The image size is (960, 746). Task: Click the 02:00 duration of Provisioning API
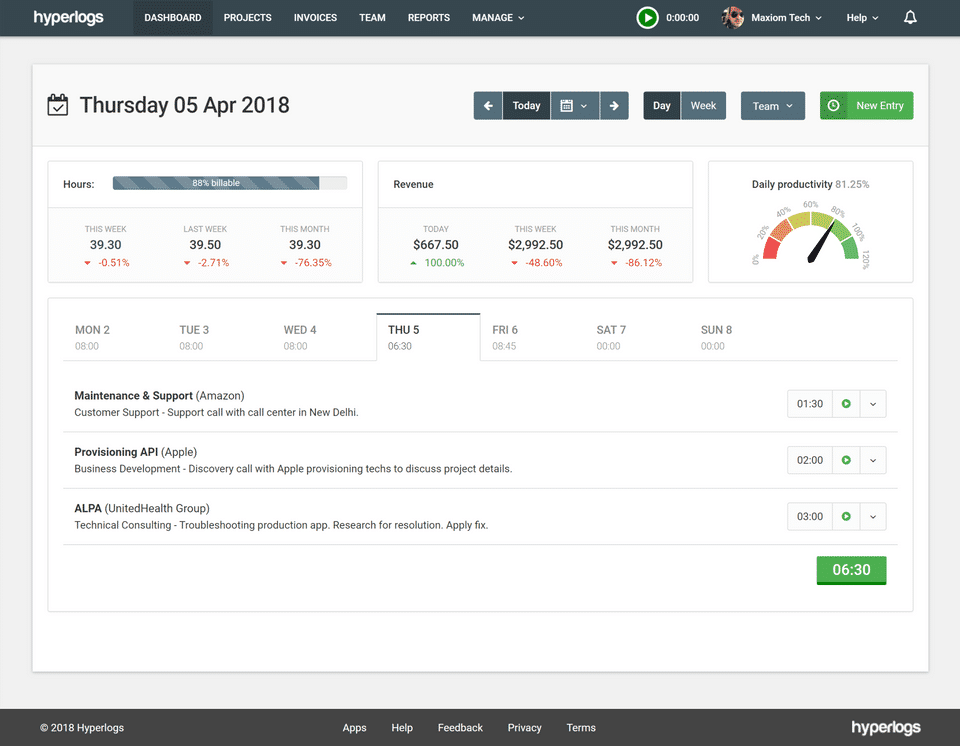[x=809, y=460]
